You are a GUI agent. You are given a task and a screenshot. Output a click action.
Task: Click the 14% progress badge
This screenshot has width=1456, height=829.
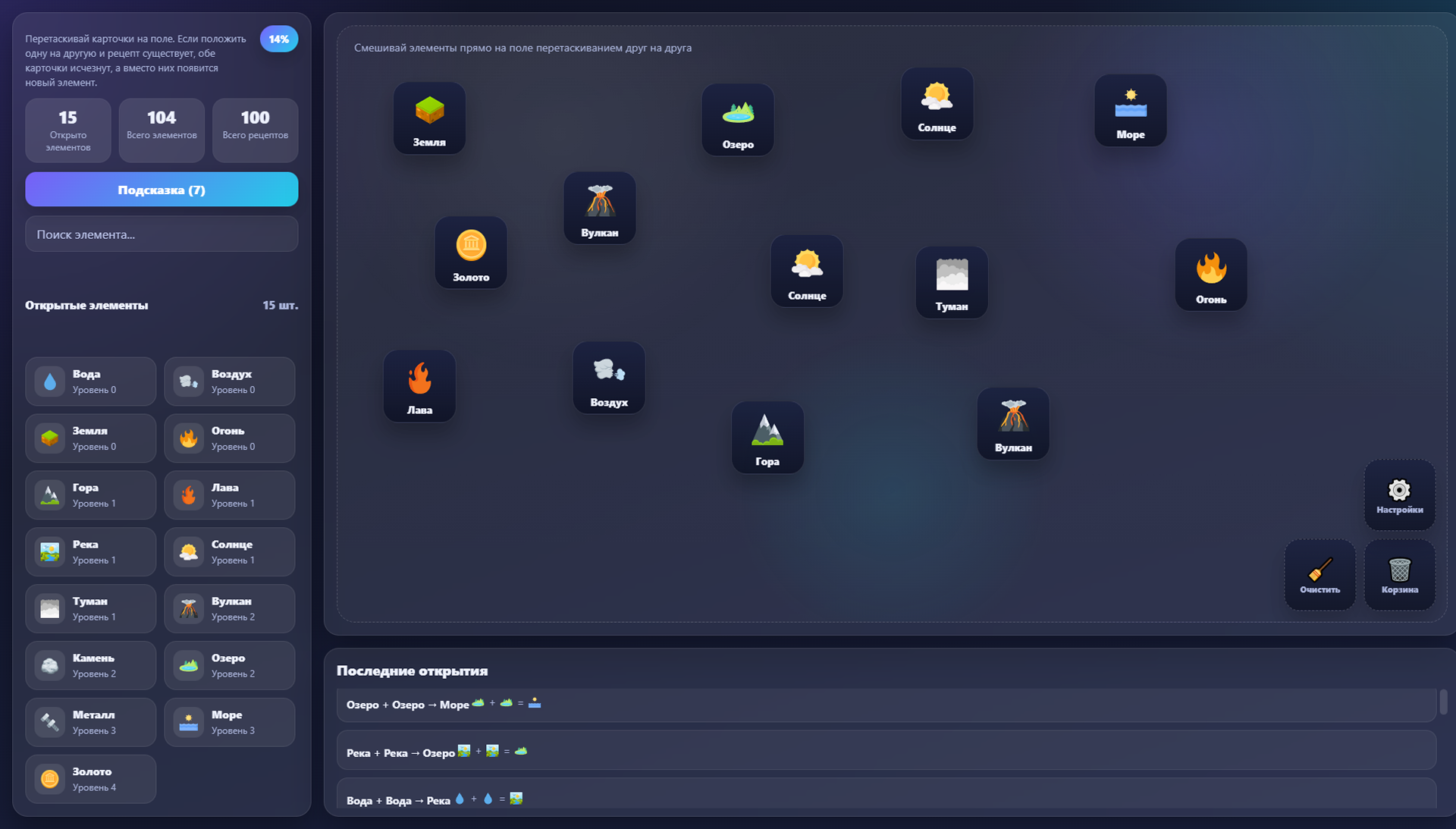[x=278, y=39]
